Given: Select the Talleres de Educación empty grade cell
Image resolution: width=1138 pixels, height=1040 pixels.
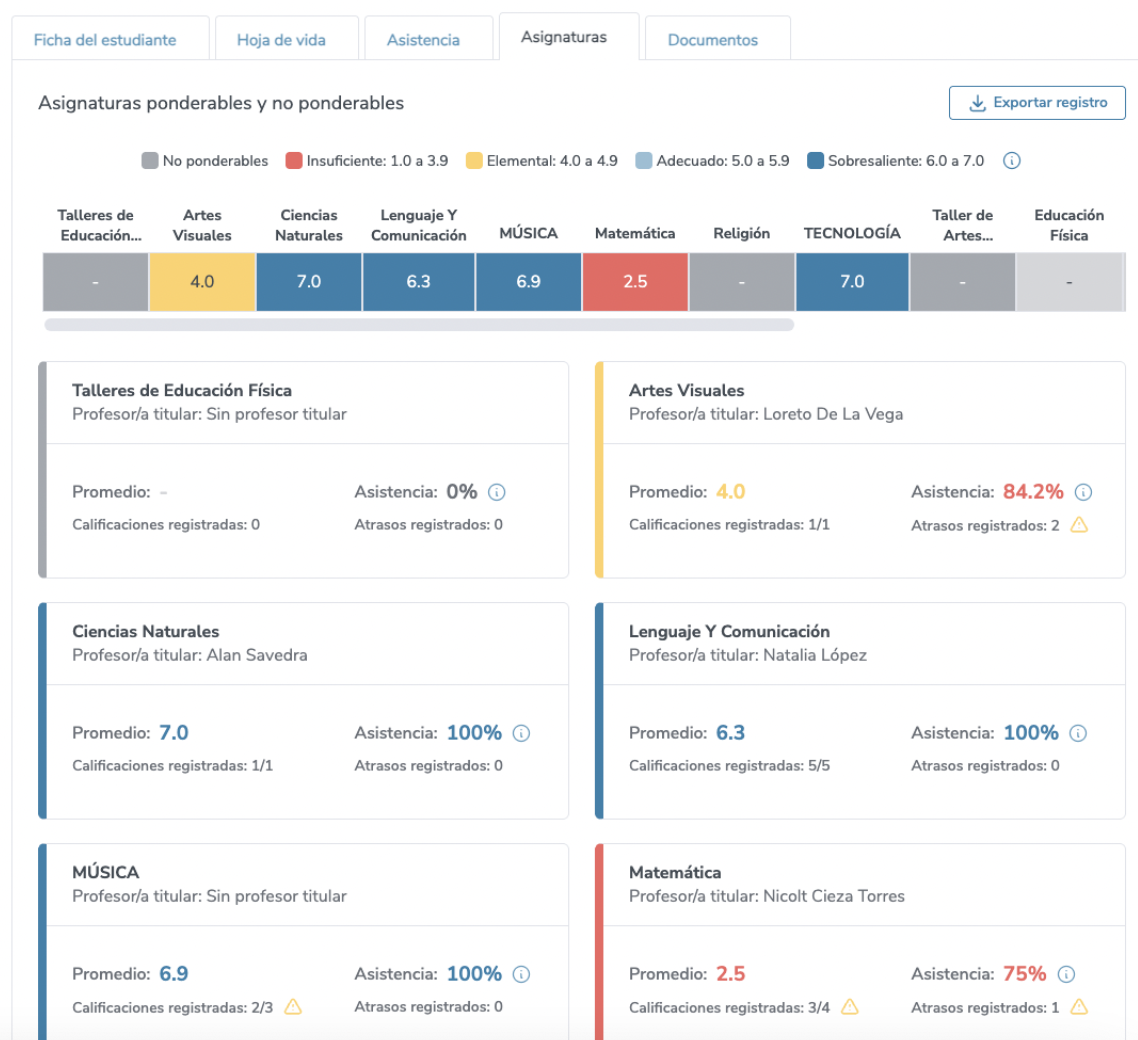Looking at the screenshot, I should pos(96,282).
